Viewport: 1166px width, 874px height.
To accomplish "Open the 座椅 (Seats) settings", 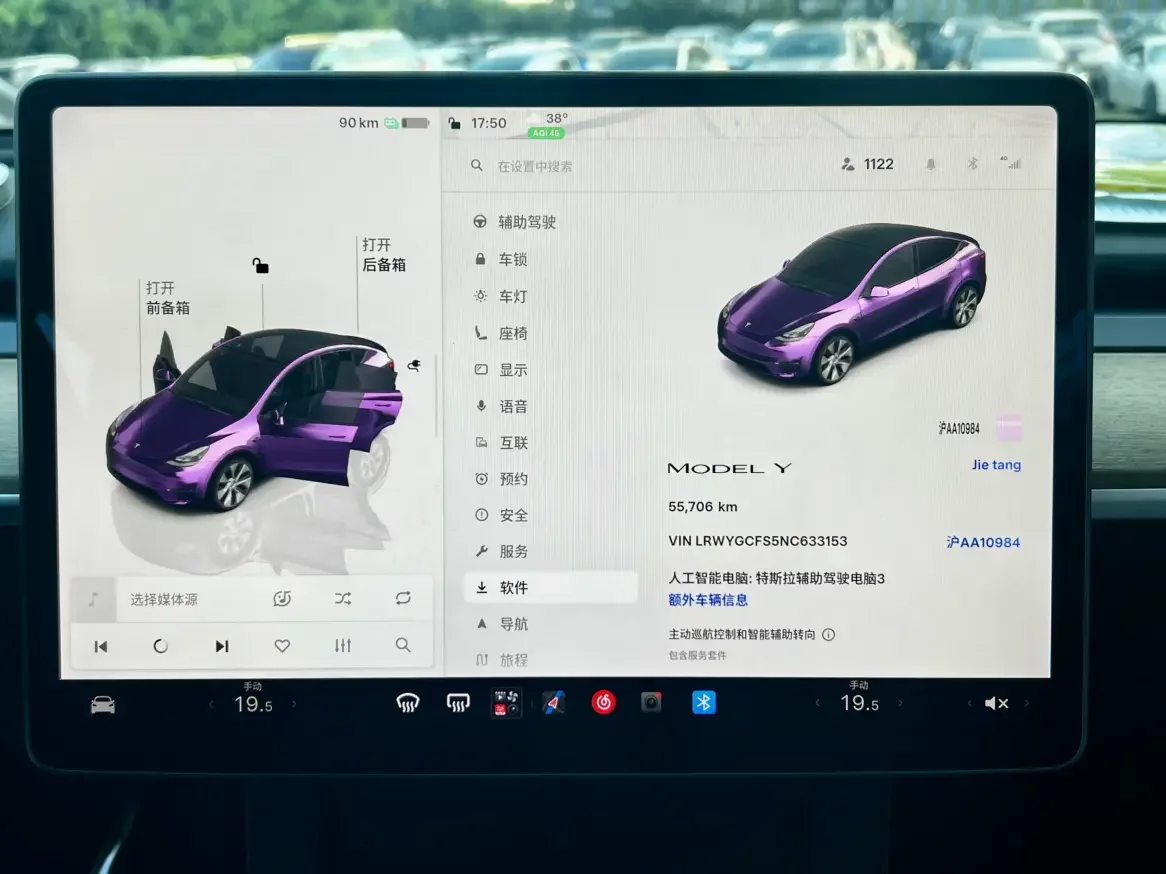I will click(x=500, y=333).
